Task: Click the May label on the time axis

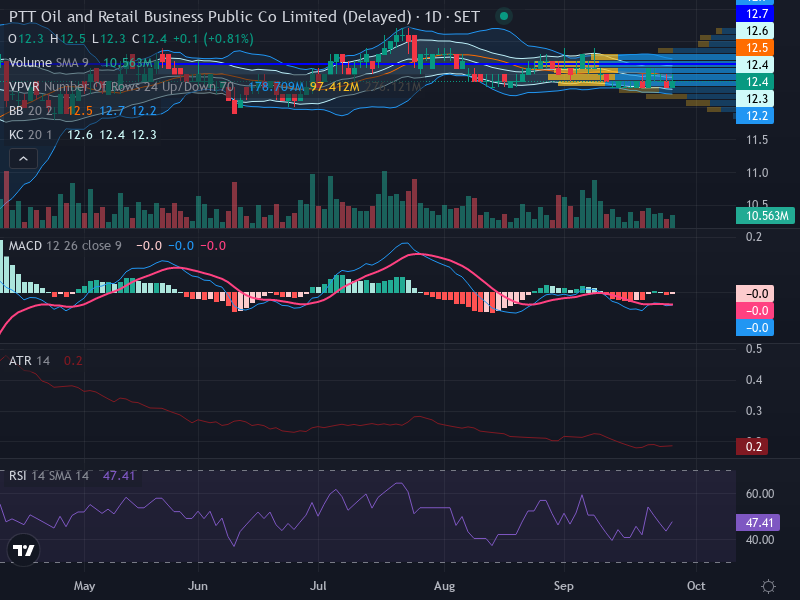Action: pos(84,586)
